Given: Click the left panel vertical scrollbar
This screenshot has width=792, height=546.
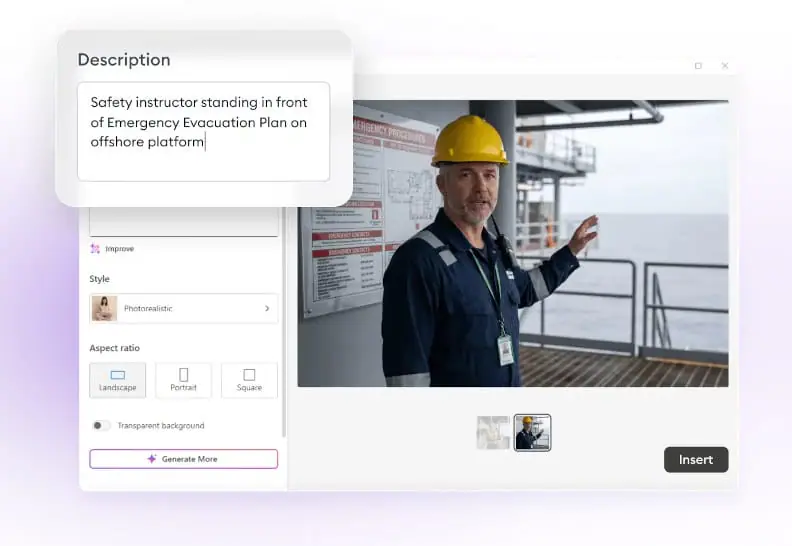Looking at the screenshot, I should pos(284,322).
